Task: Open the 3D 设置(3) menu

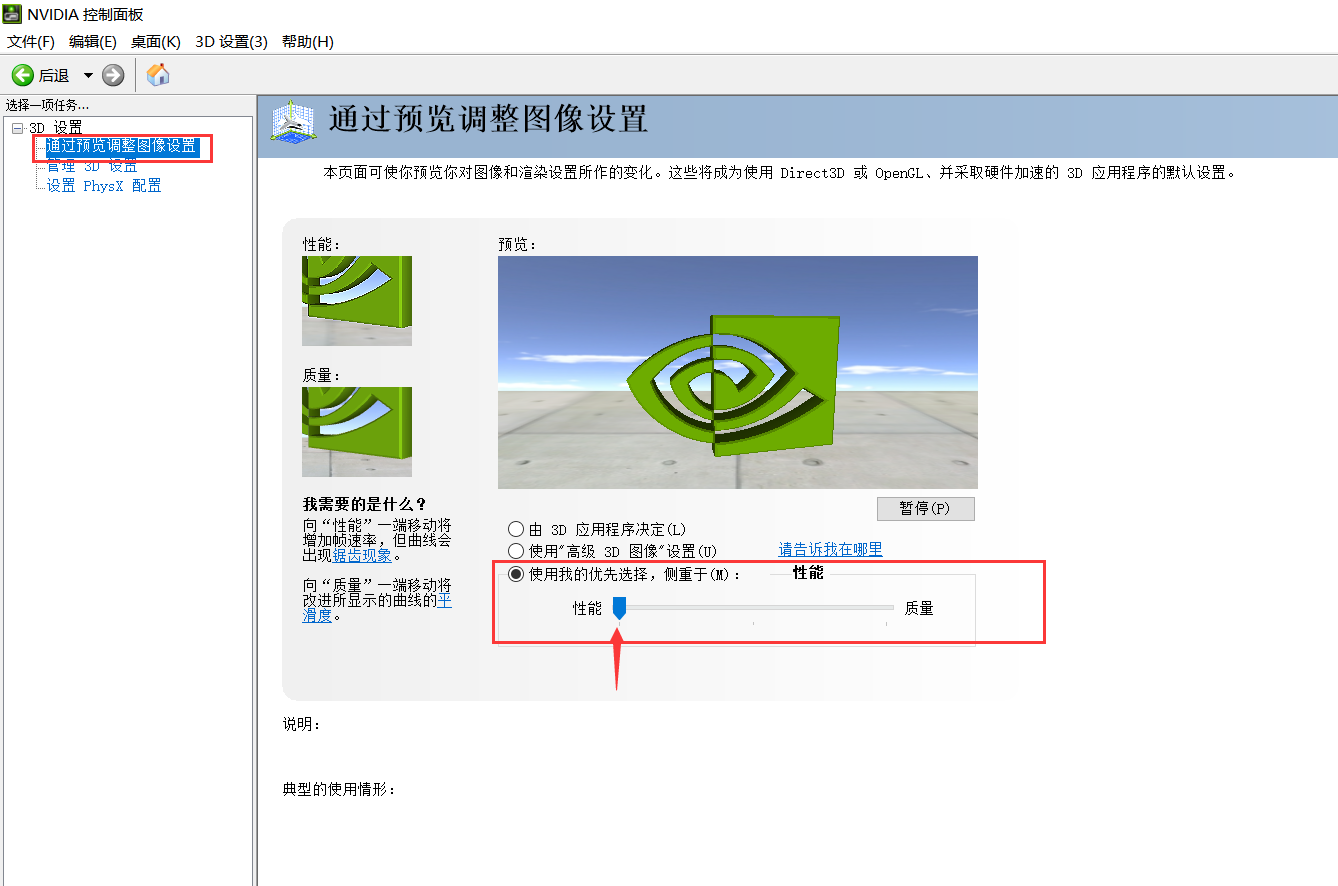Action: click(x=231, y=41)
